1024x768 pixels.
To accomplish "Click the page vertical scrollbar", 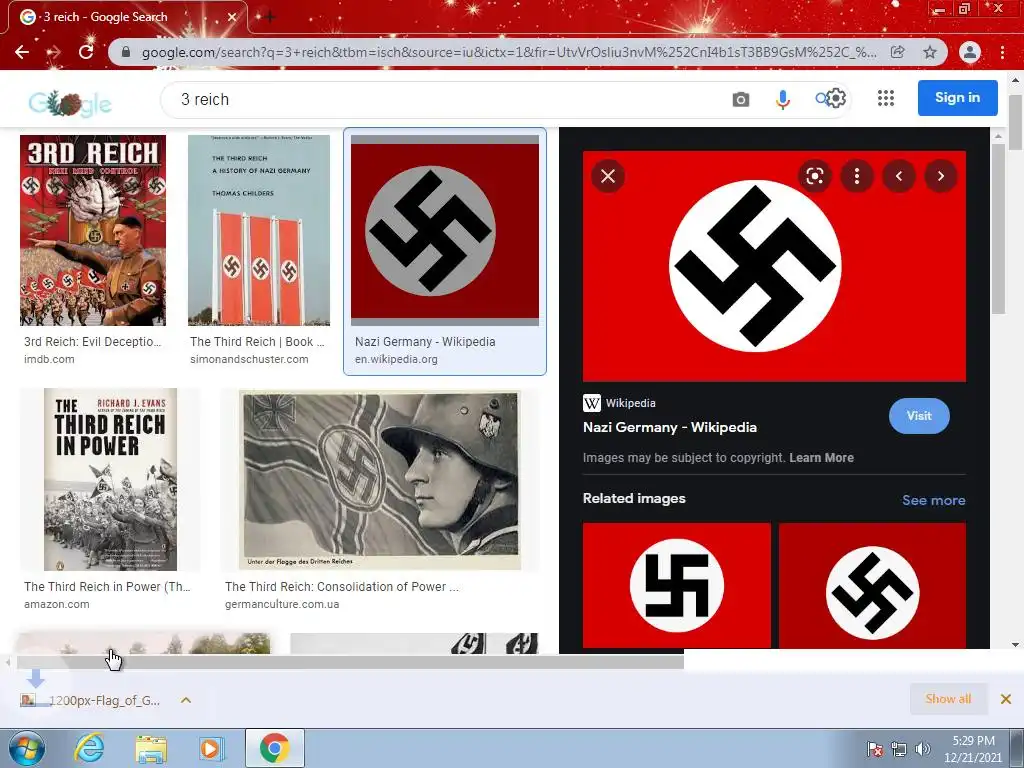I will tap(1016, 124).
